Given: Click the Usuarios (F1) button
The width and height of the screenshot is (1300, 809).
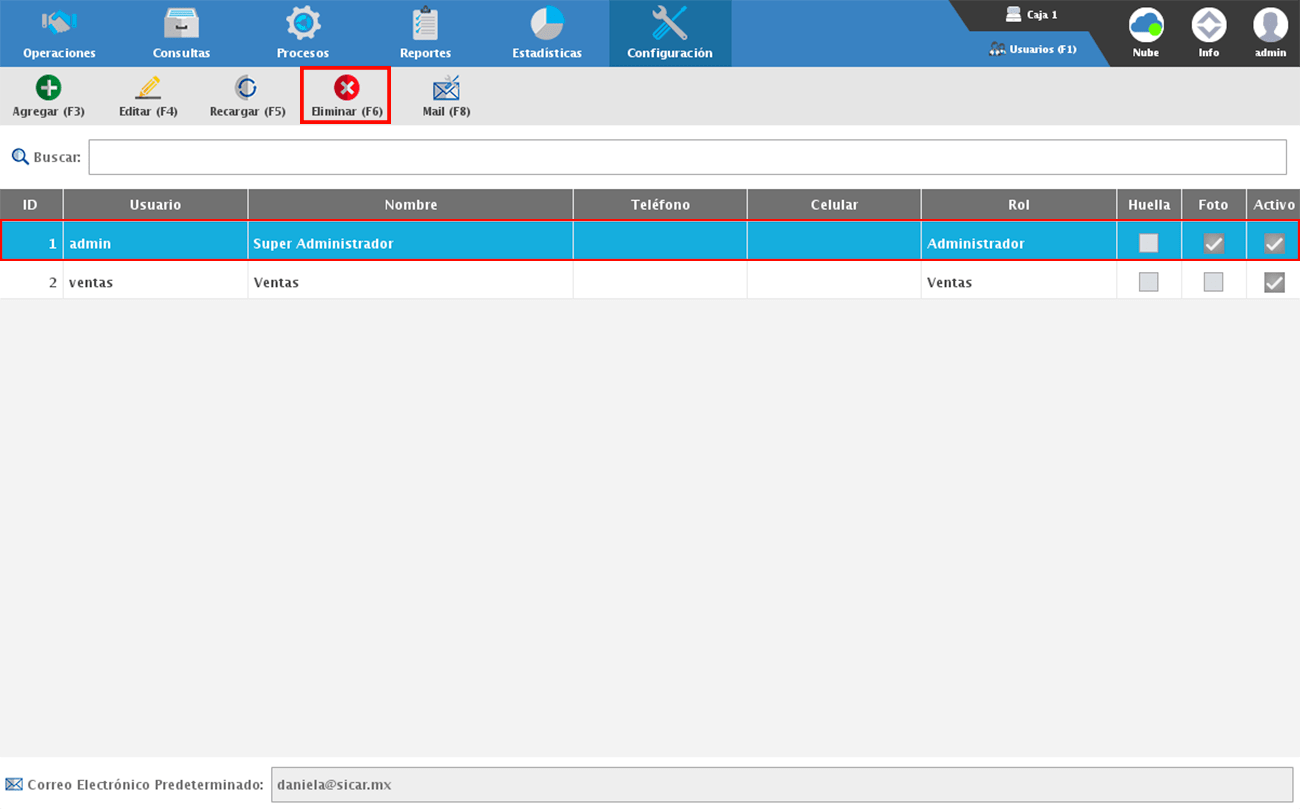Looking at the screenshot, I should click(1033, 49).
